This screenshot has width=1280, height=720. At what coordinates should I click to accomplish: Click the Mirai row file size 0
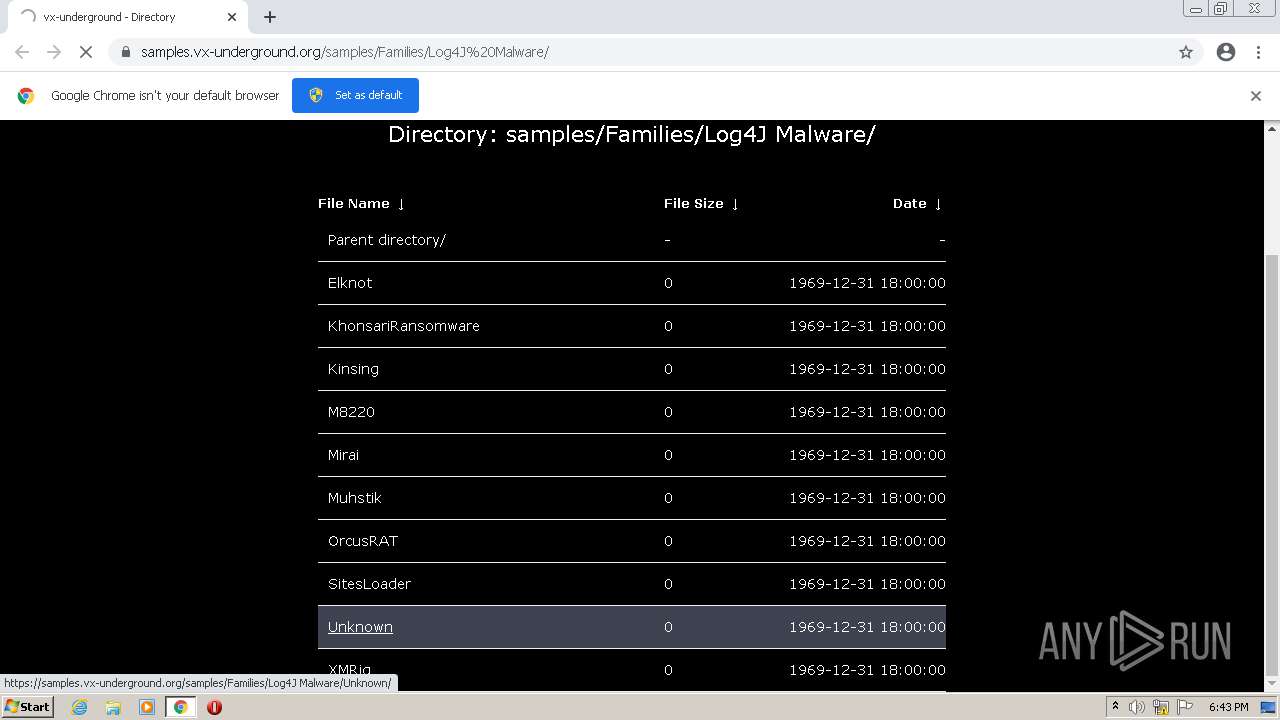tap(668, 455)
